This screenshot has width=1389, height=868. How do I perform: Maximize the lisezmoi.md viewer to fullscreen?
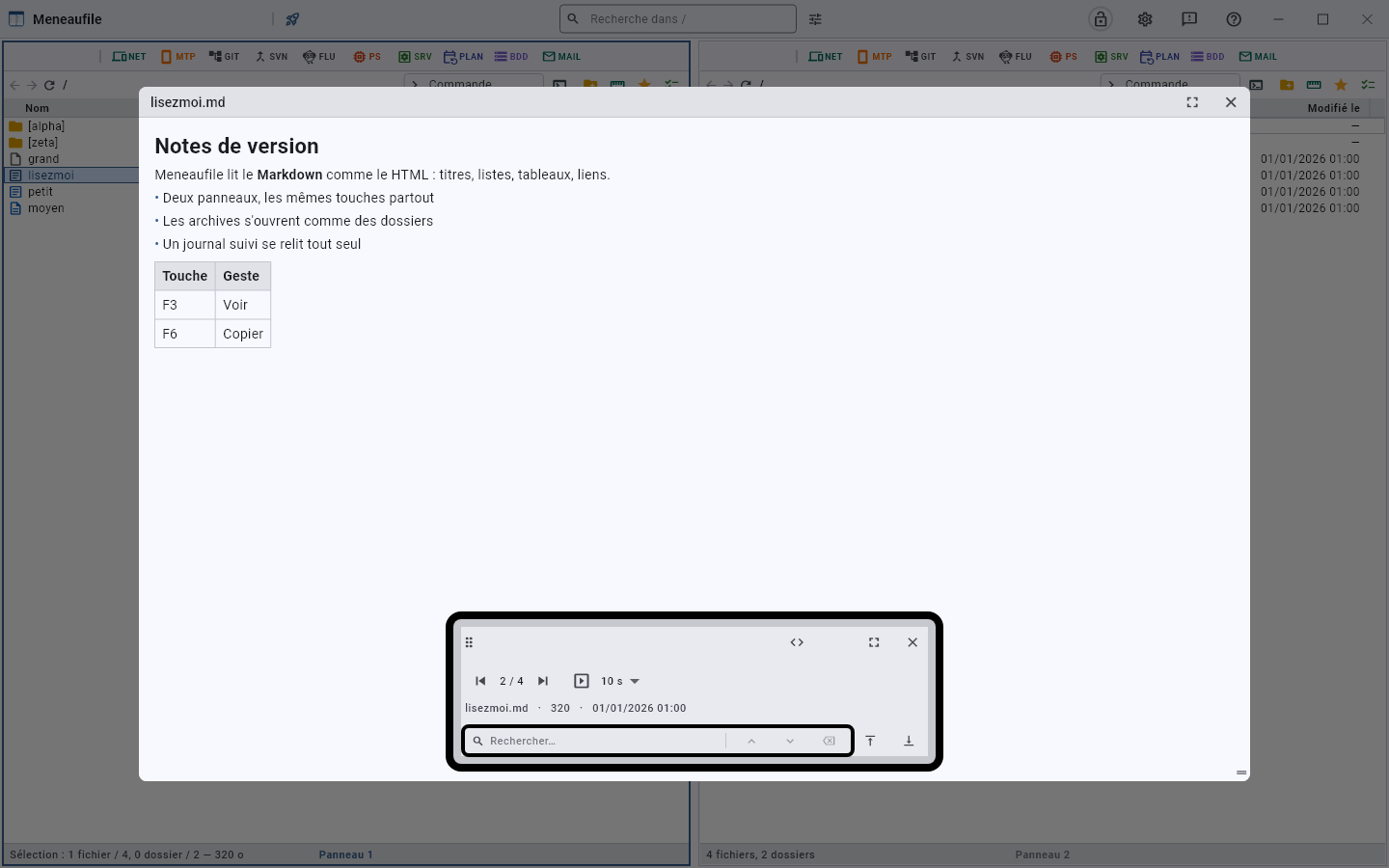[1192, 102]
